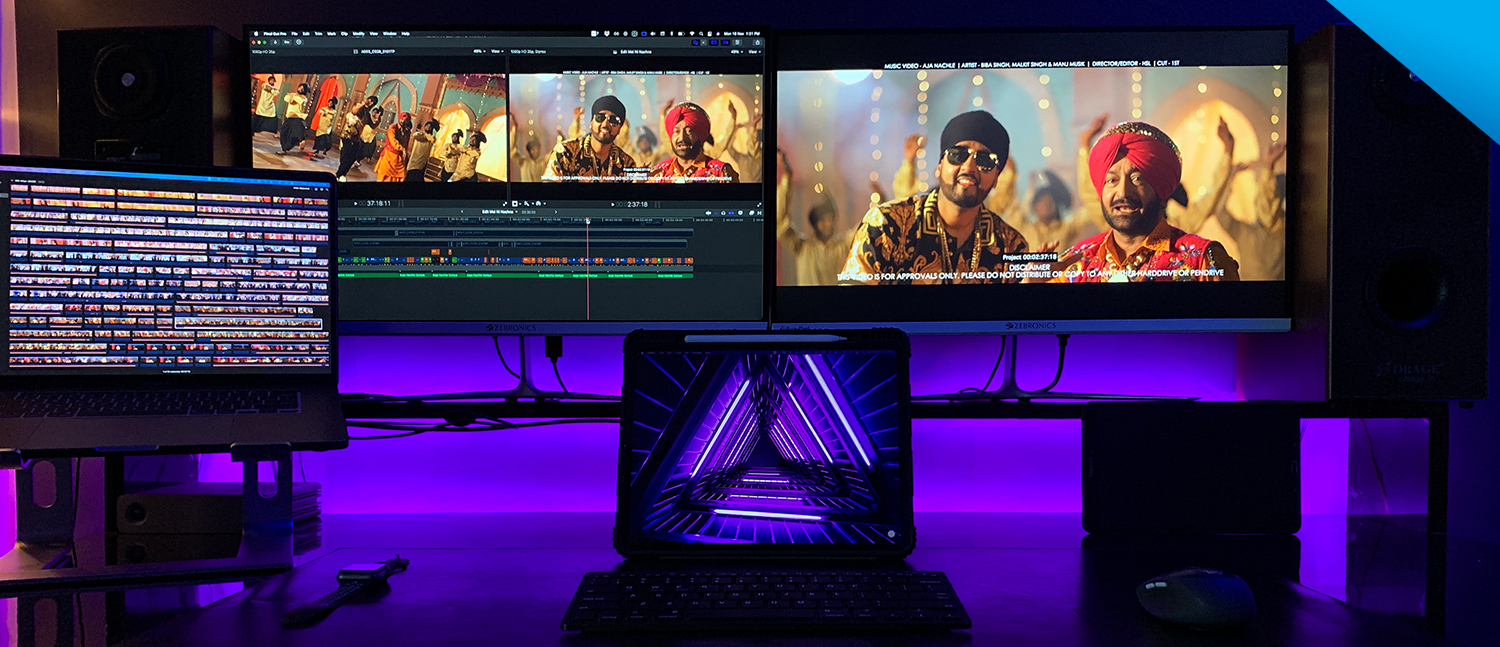Click the date and time in menu bar
This screenshot has width=1500, height=647.
(x=742, y=34)
